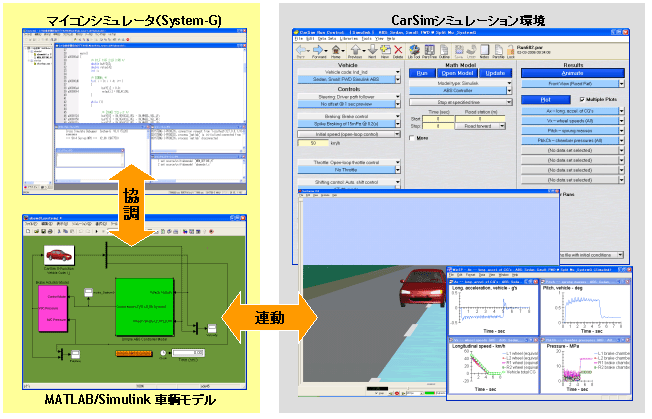This screenshot has width=652, height=419.
Task: Open the green ABS Controller block in Simulink
Action: 145,307
